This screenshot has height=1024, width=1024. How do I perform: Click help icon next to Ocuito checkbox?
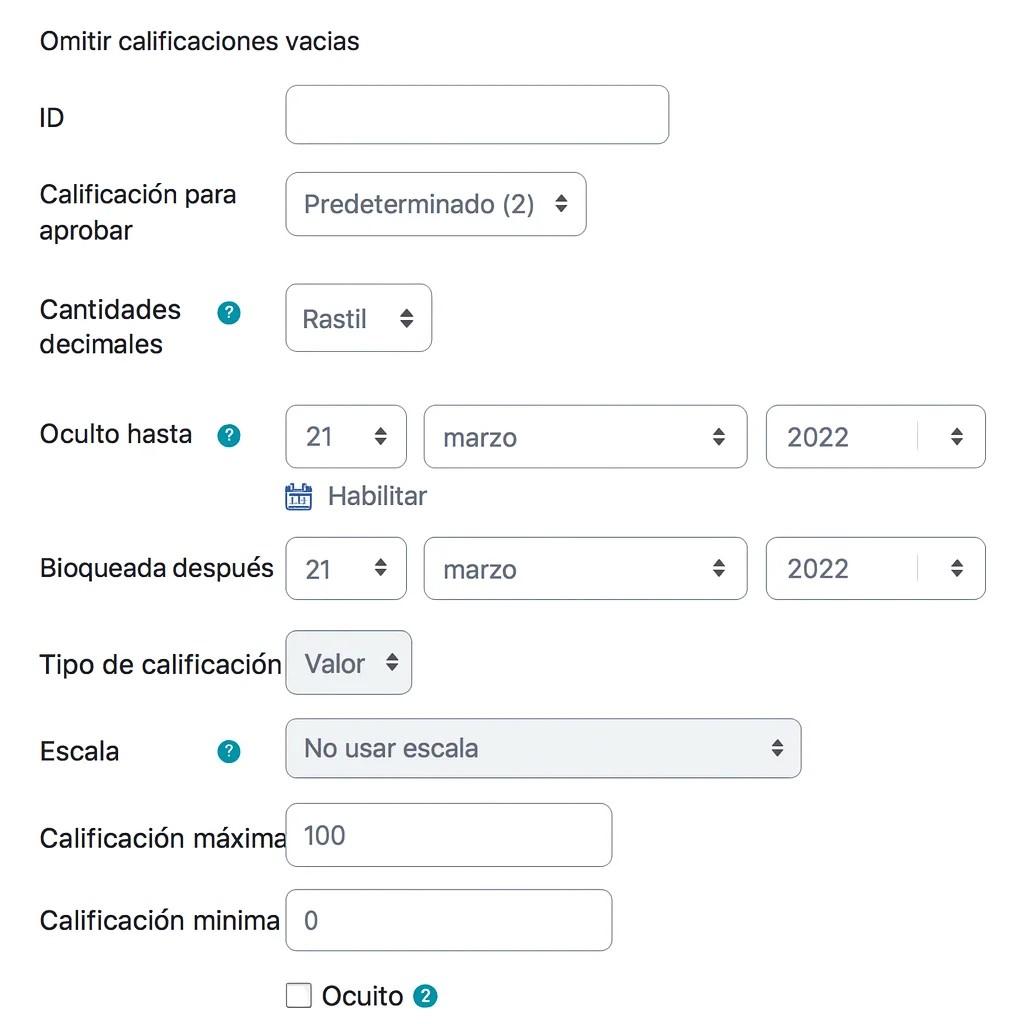[x=426, y=996]
